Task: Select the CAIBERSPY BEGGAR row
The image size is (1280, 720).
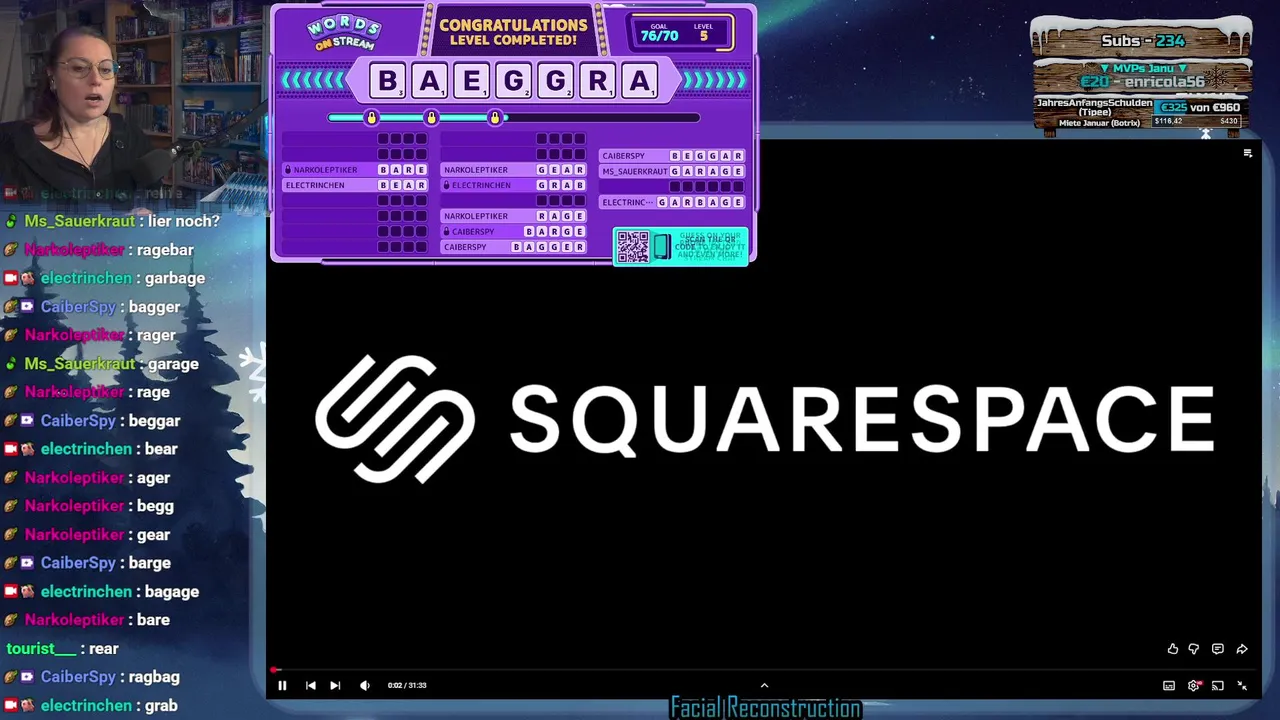Action: tap(672, 156)
